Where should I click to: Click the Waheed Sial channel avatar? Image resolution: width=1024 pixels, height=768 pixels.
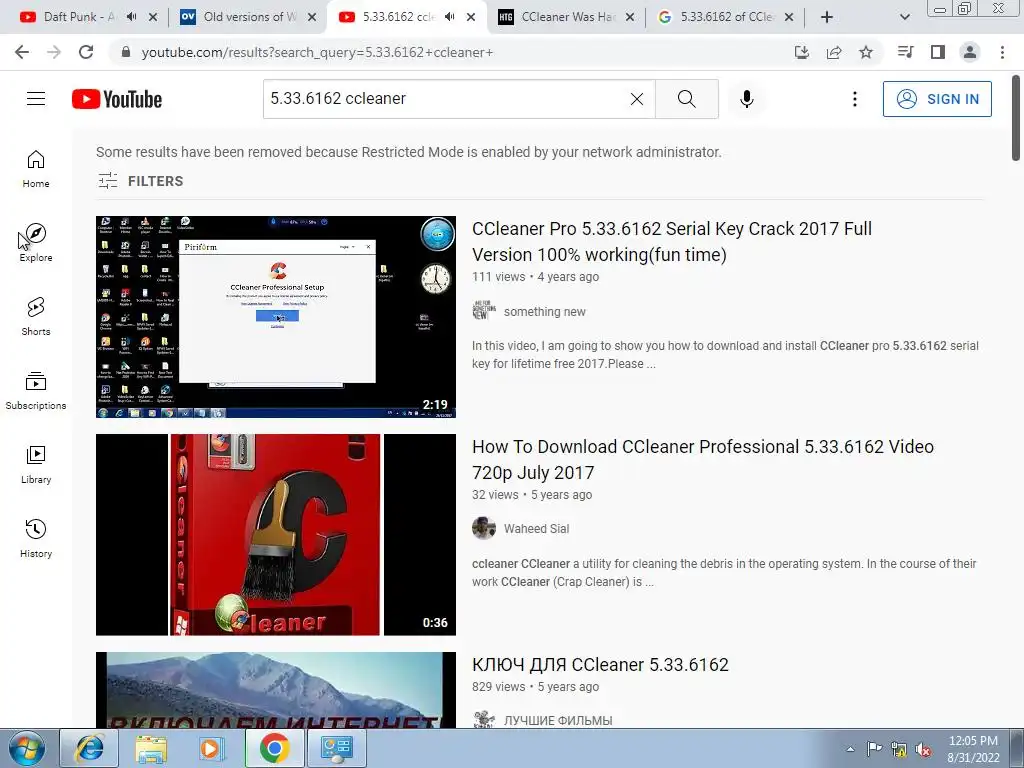click(x=484, y=528)
